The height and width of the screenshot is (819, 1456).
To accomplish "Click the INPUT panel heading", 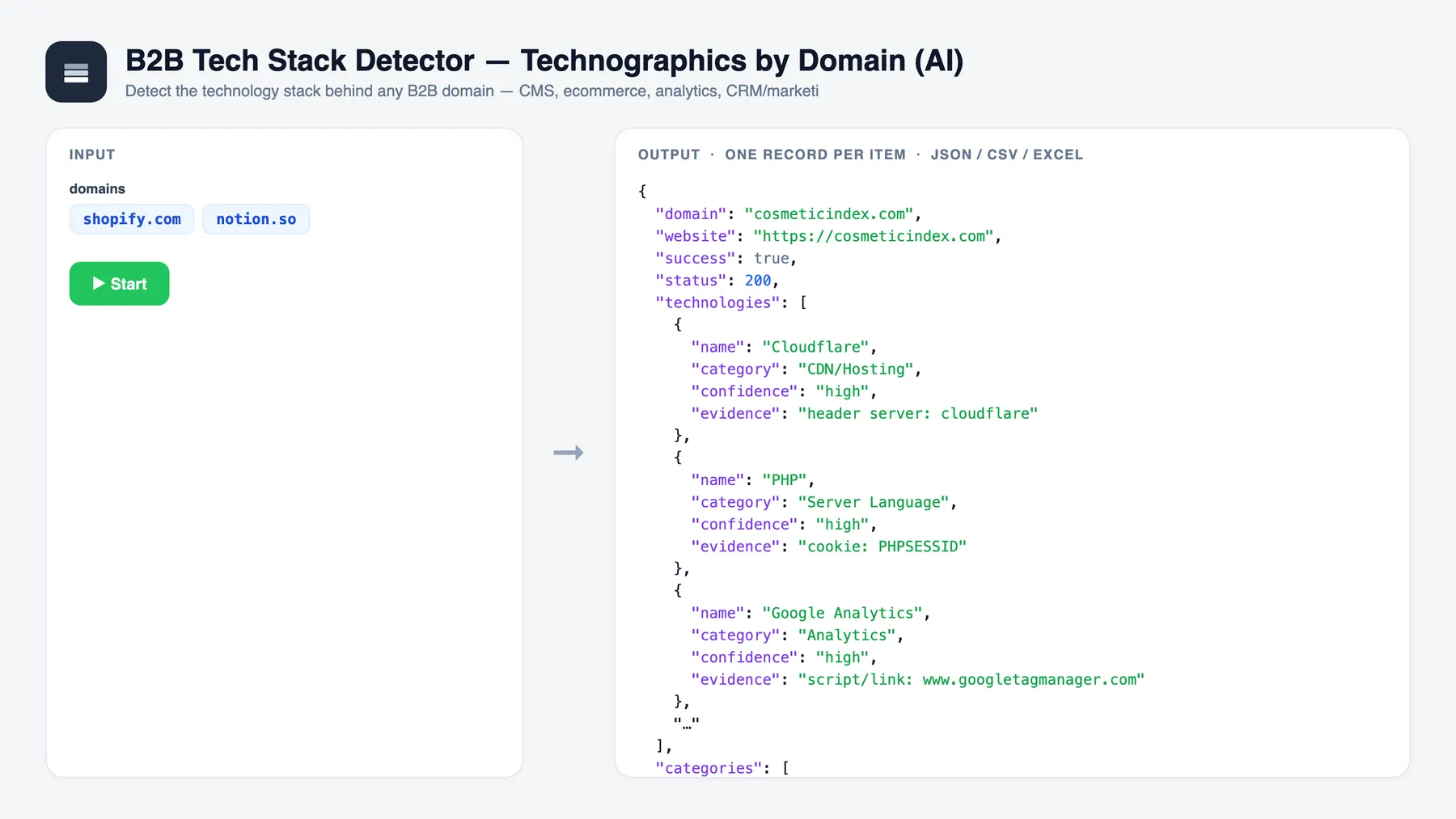I will 92,154.
